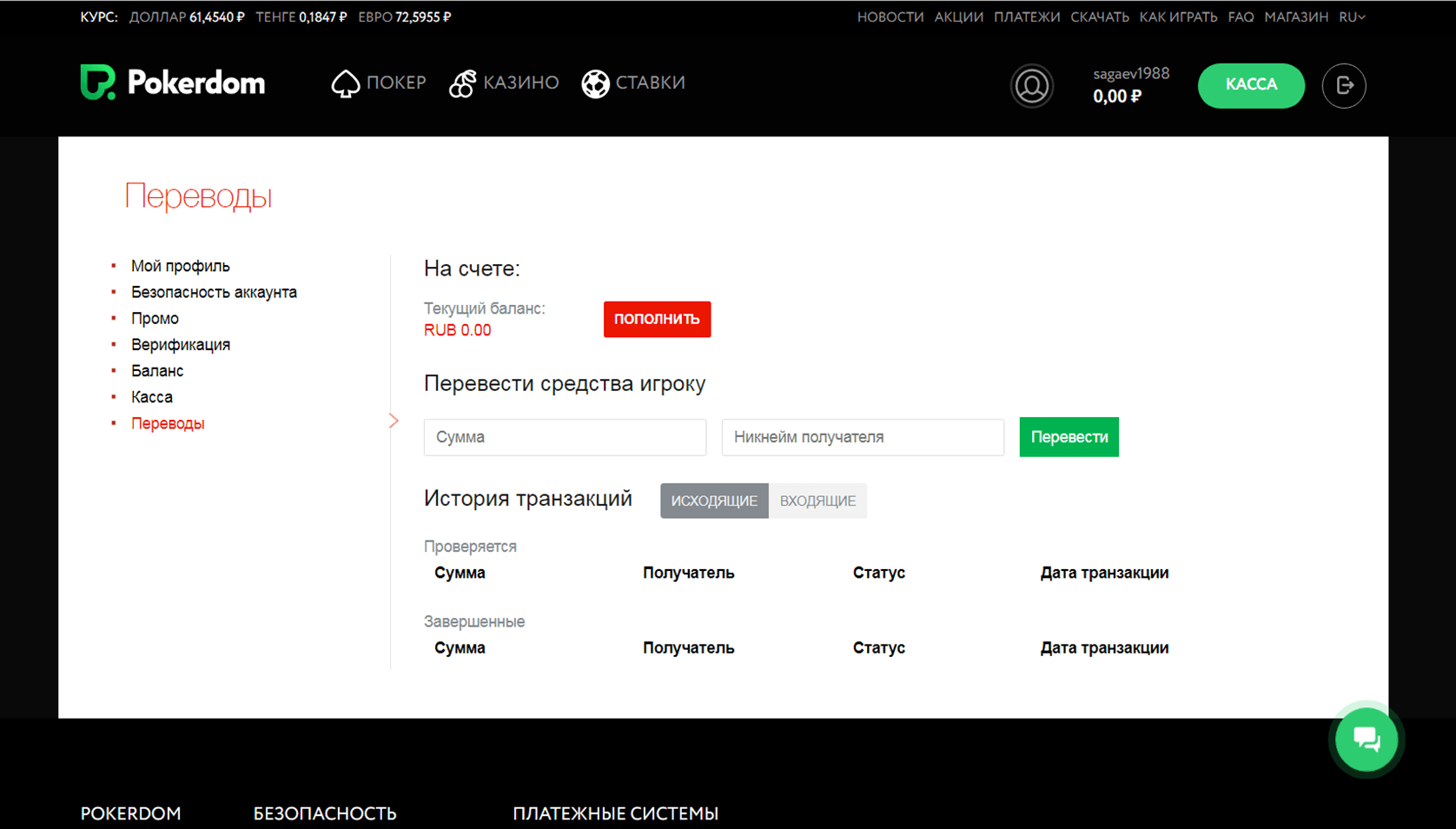The image size is (1456, 829).
Task: Open the Casino cherries icon
Action: (462, 83)
